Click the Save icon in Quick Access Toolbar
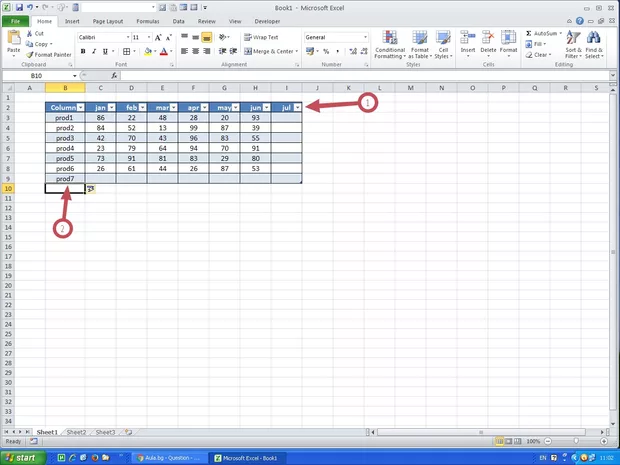 click(x=19, y=7)
